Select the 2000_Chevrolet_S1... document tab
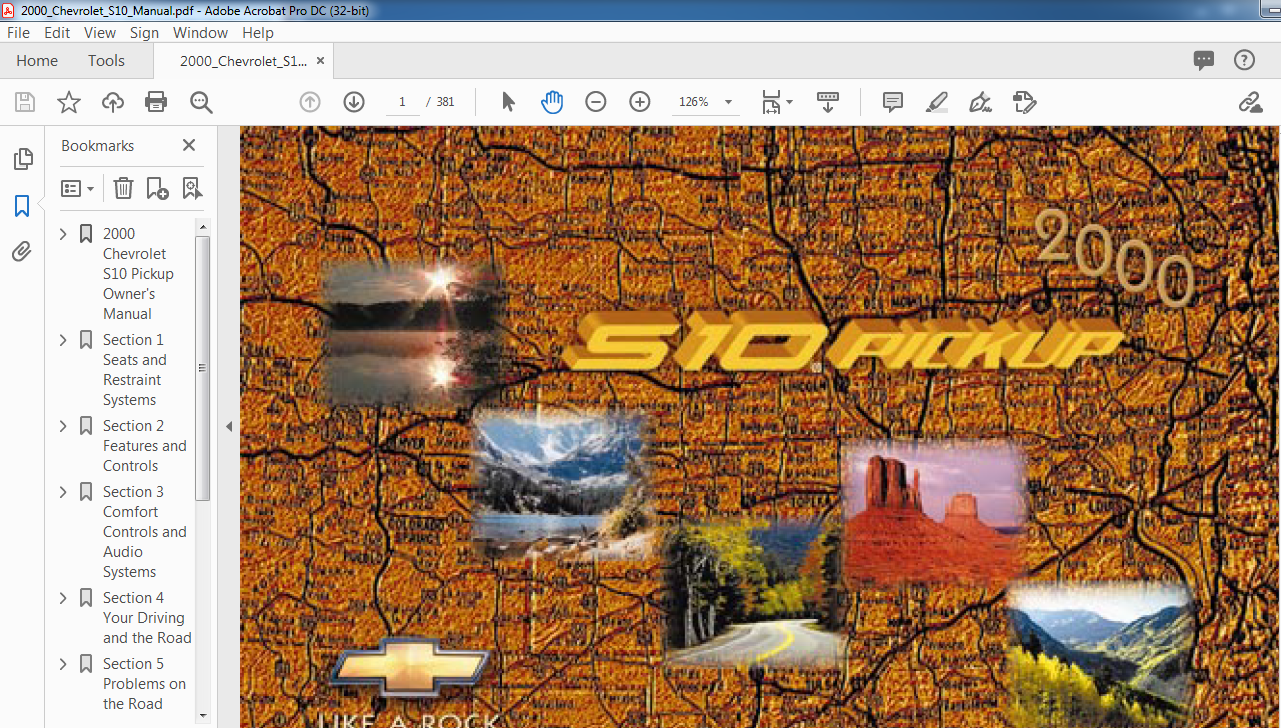 243,61
